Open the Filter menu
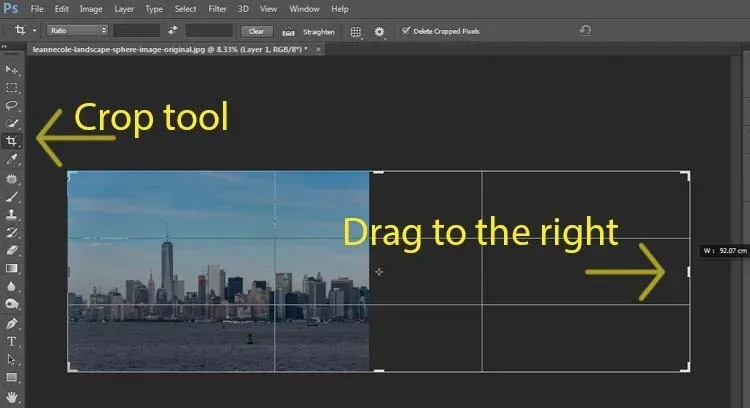 pyautogui.click(x=217, y=9)
